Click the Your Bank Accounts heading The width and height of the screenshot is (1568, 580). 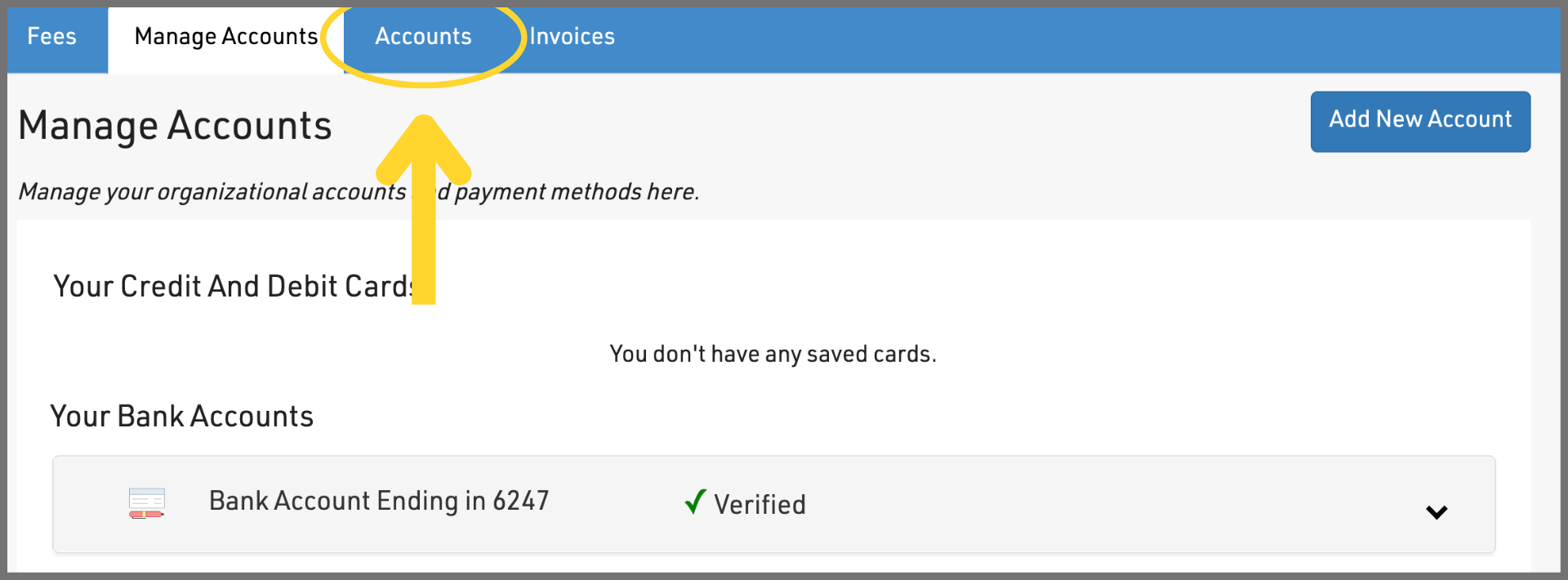pos(181,417)
